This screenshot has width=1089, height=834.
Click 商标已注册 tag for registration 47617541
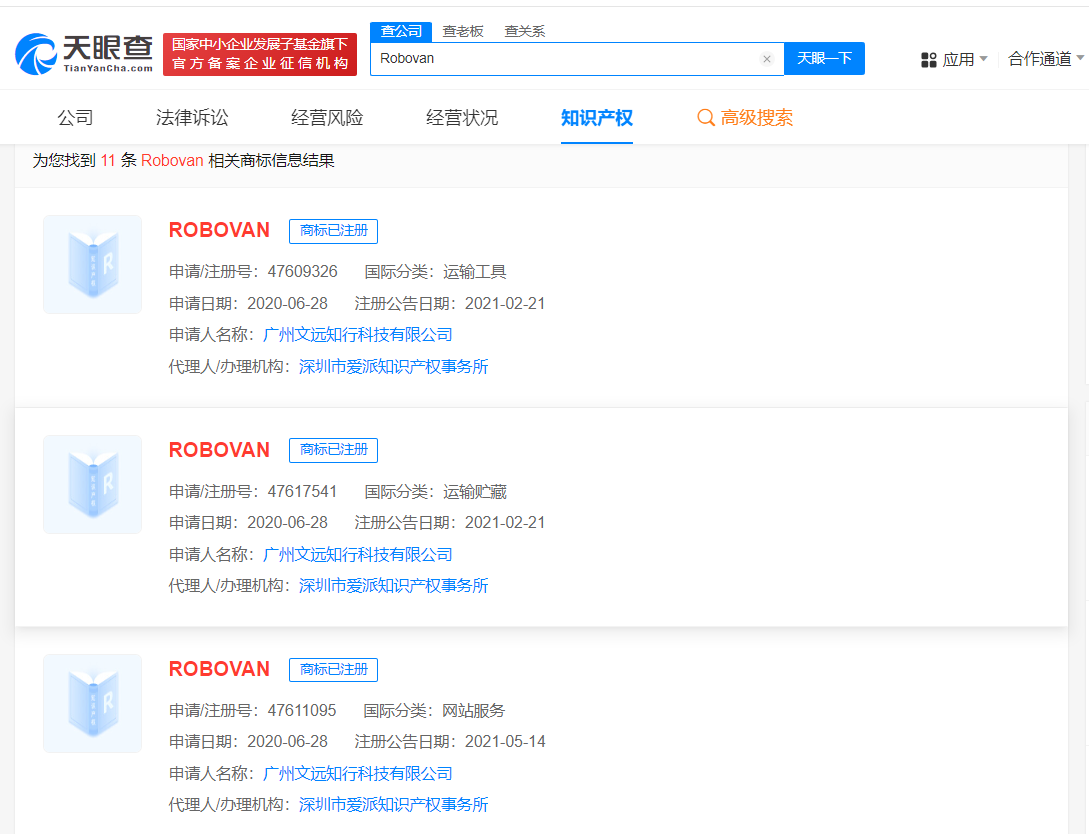click(x=333, y=450)
